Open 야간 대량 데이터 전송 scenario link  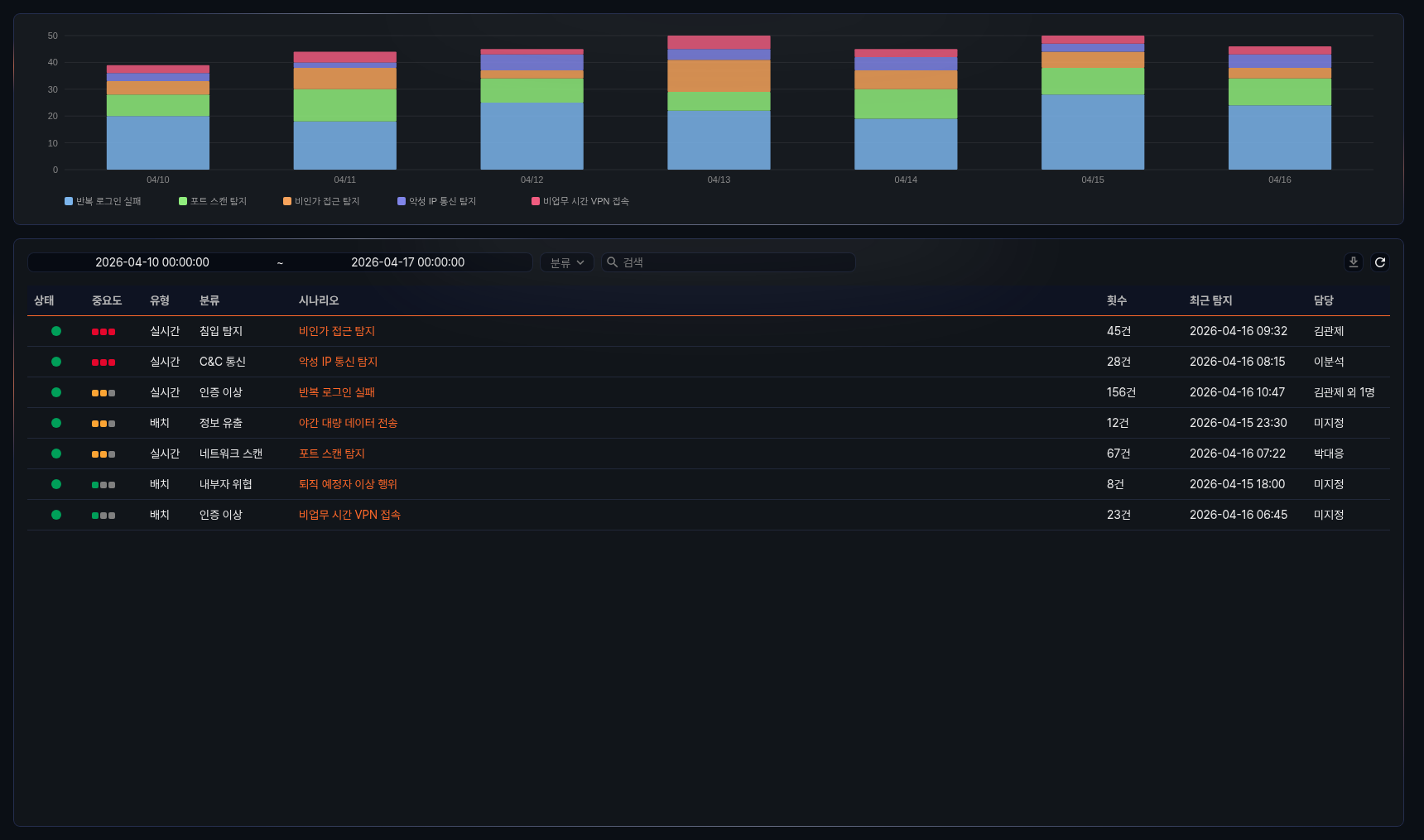coord(348,423)
